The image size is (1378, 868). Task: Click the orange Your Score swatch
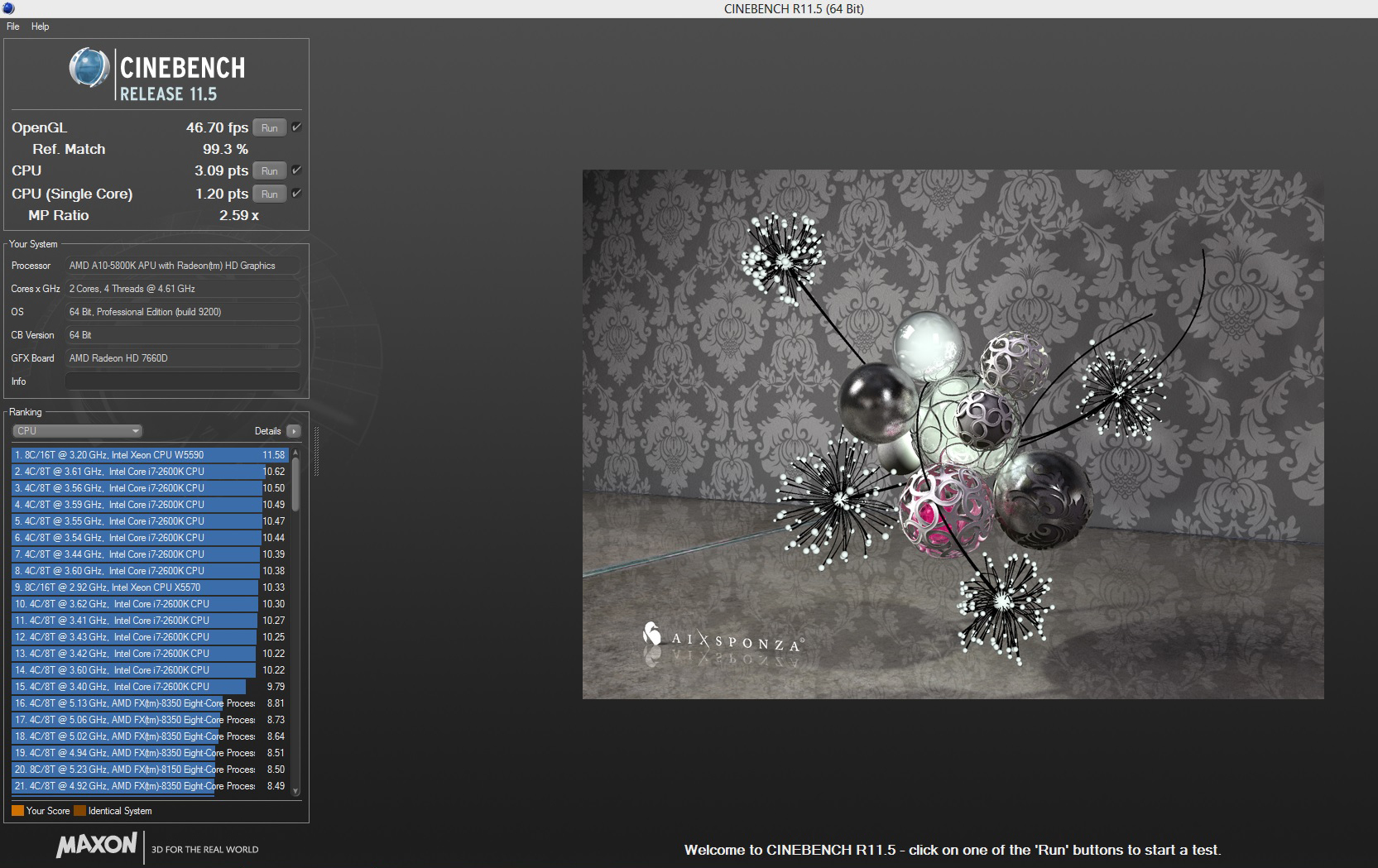pos(17,811)
